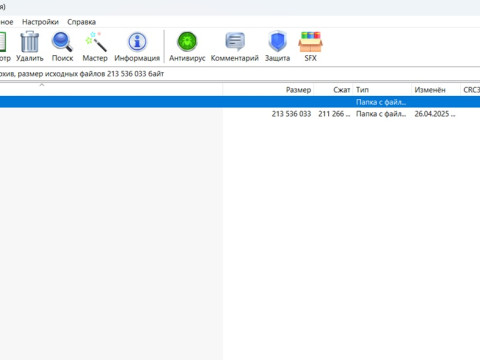Select the highlighted parent folder row
This screenshot has width=480, height=360.
click(x=240, y=102)
